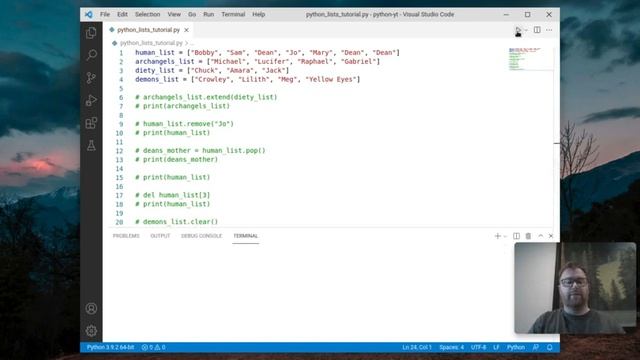
Task: Open the Selection menu
Action: coord(147,14)
